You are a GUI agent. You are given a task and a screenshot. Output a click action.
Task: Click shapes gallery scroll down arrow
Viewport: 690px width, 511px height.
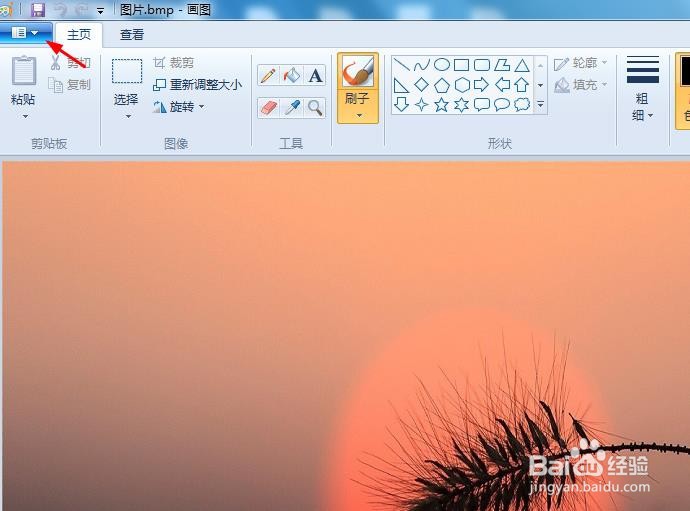click(540, 85)
